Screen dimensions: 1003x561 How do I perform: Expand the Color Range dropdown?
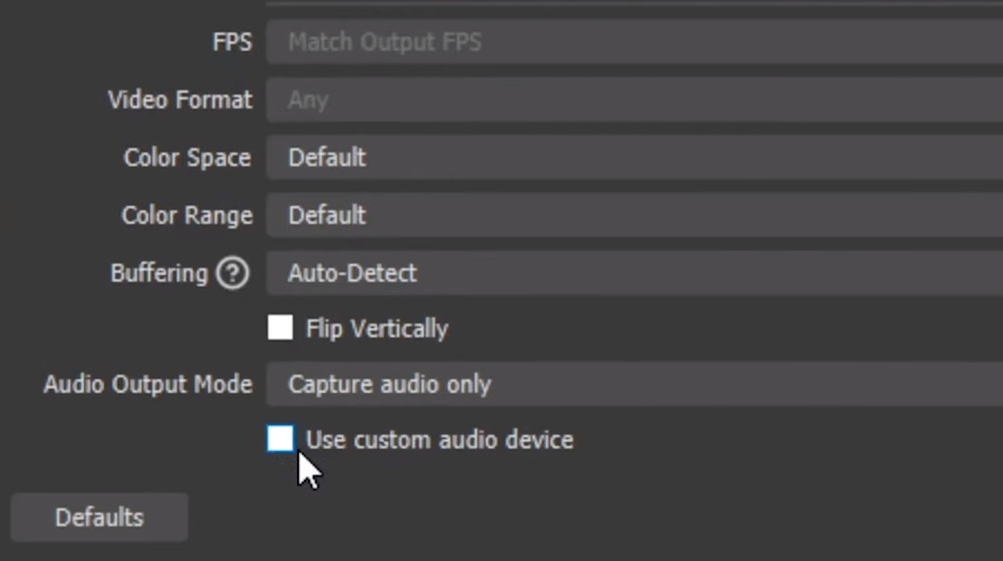click(x=634, y=215)
